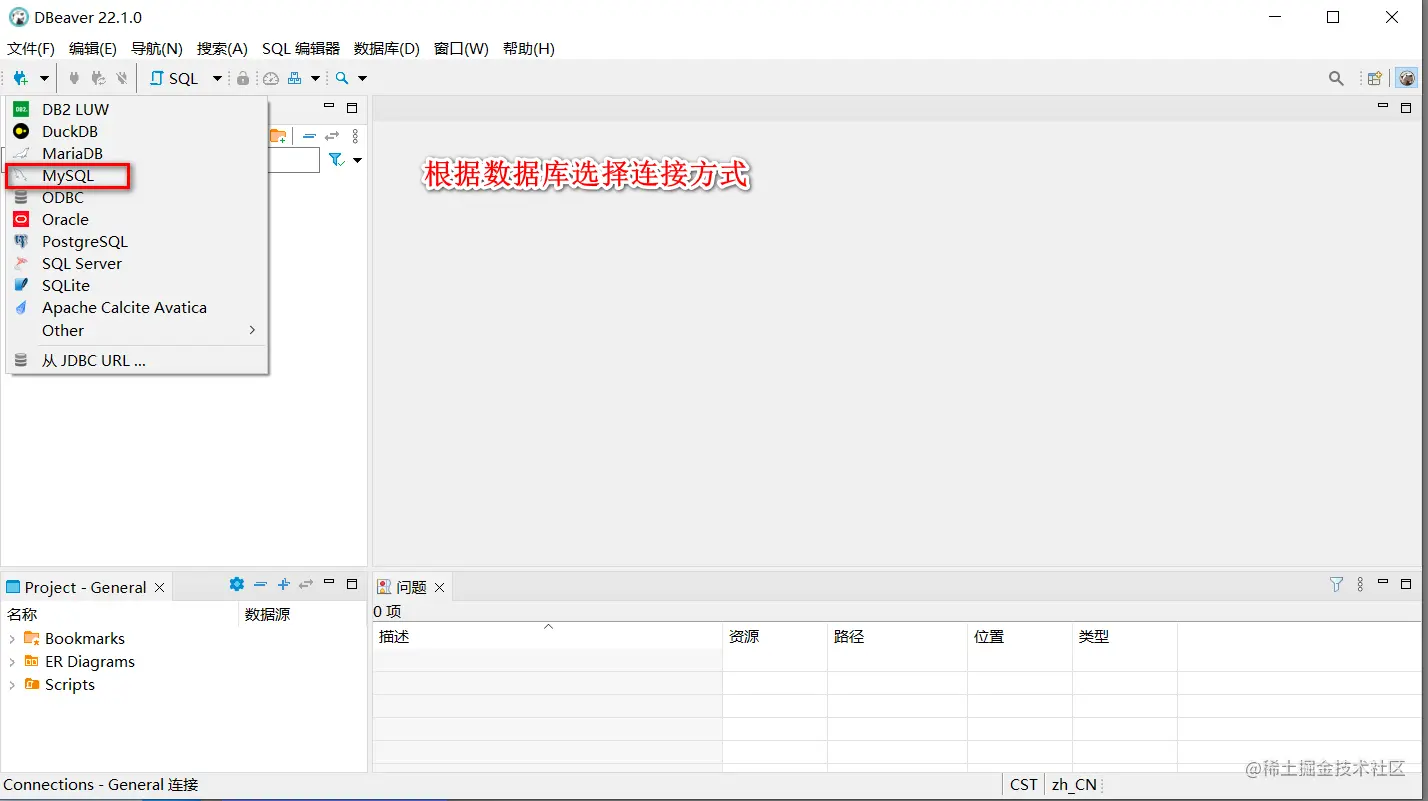Click the Disconnect toolbar icon

coord(121,78)
